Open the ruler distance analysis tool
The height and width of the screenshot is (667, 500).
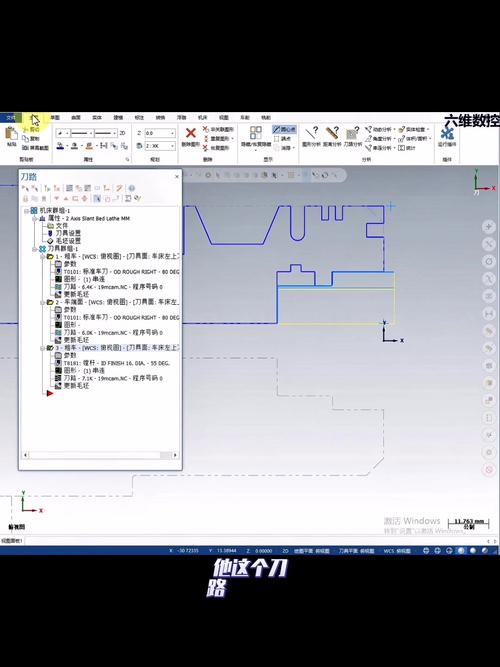331,133
